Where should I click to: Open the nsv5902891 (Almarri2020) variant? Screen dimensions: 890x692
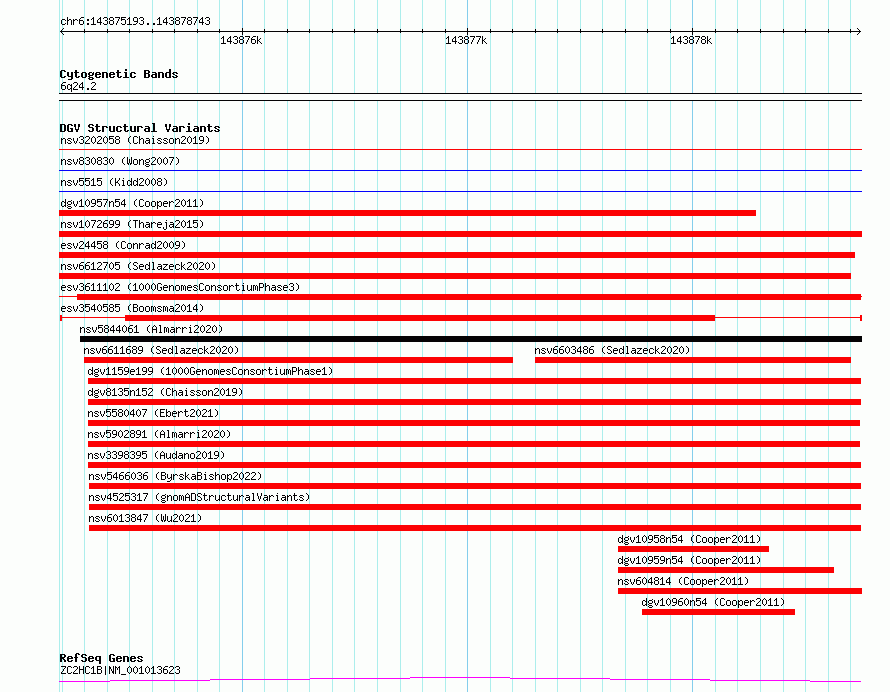pos(159,434)
